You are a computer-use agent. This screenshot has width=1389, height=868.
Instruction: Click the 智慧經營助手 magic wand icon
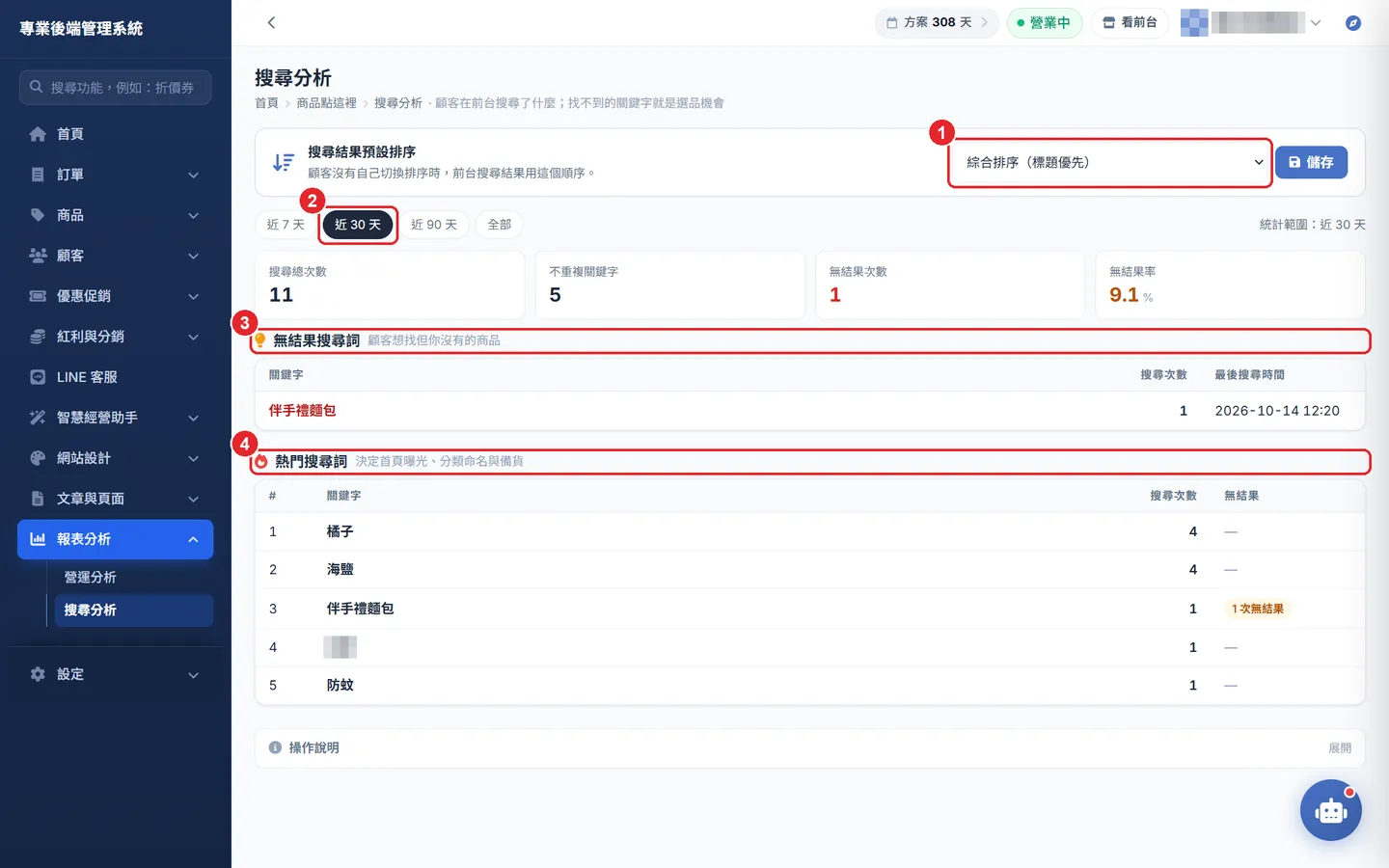(38, 418)
